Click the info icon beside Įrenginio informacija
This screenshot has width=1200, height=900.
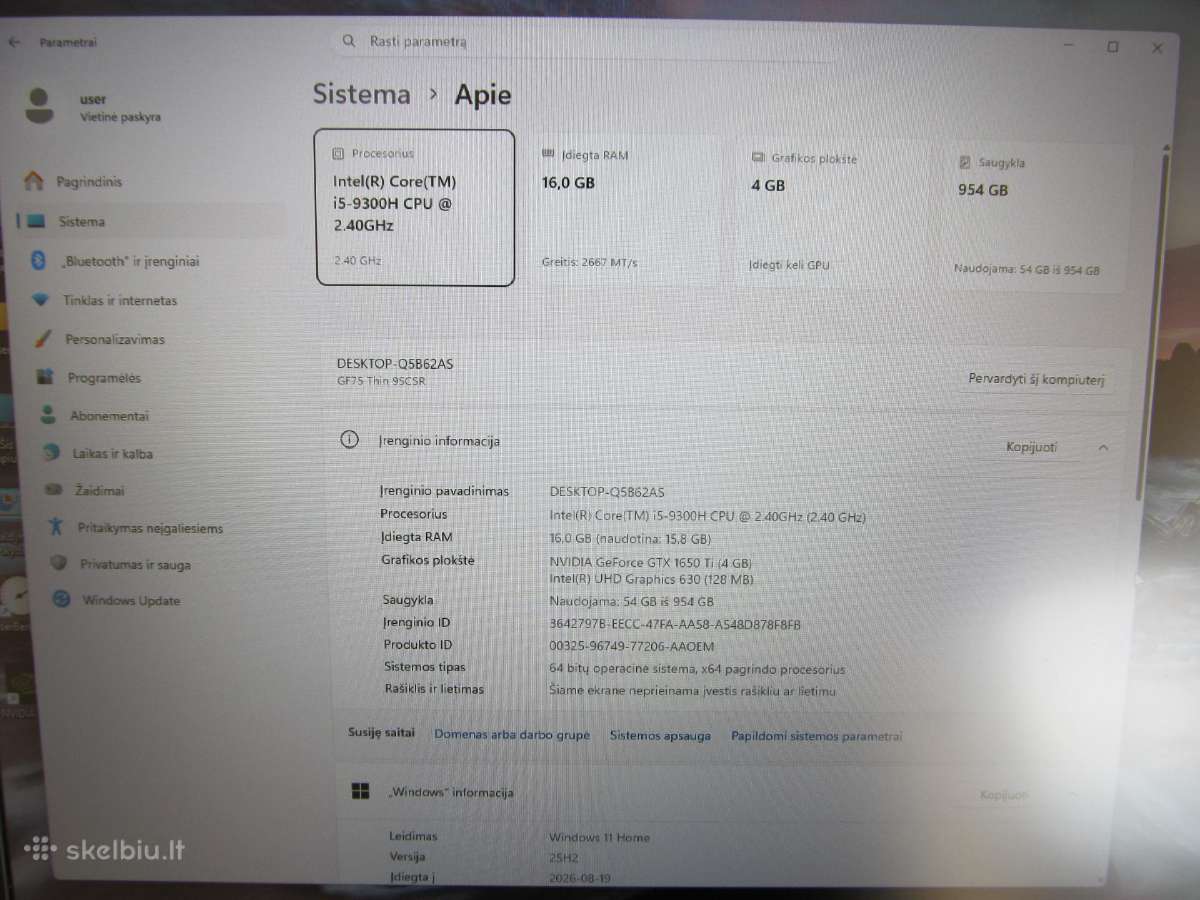tap(349, 439)
